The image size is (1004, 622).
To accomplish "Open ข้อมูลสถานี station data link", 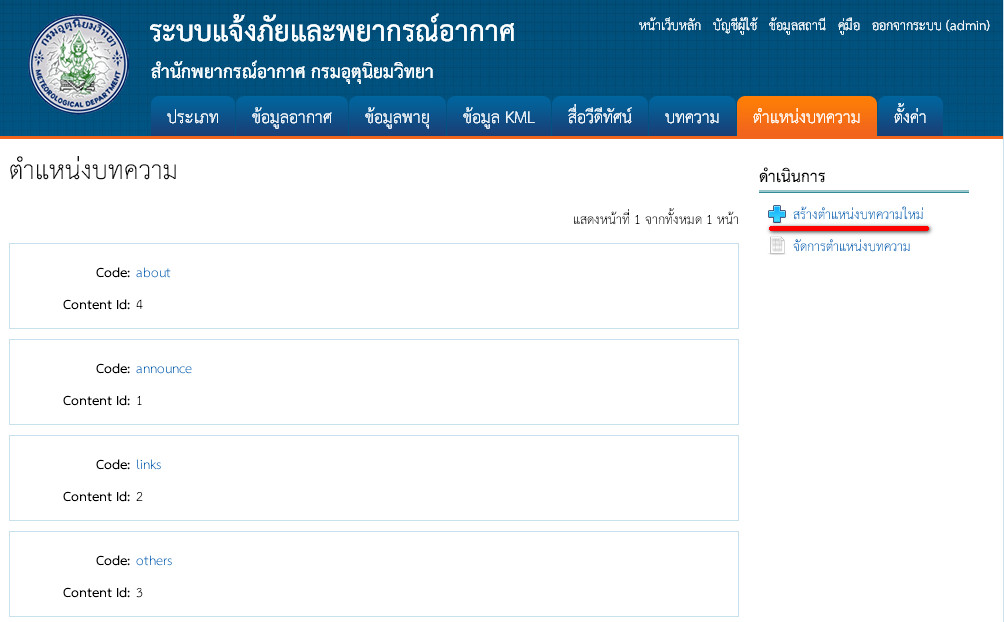I will pos(797,26).
